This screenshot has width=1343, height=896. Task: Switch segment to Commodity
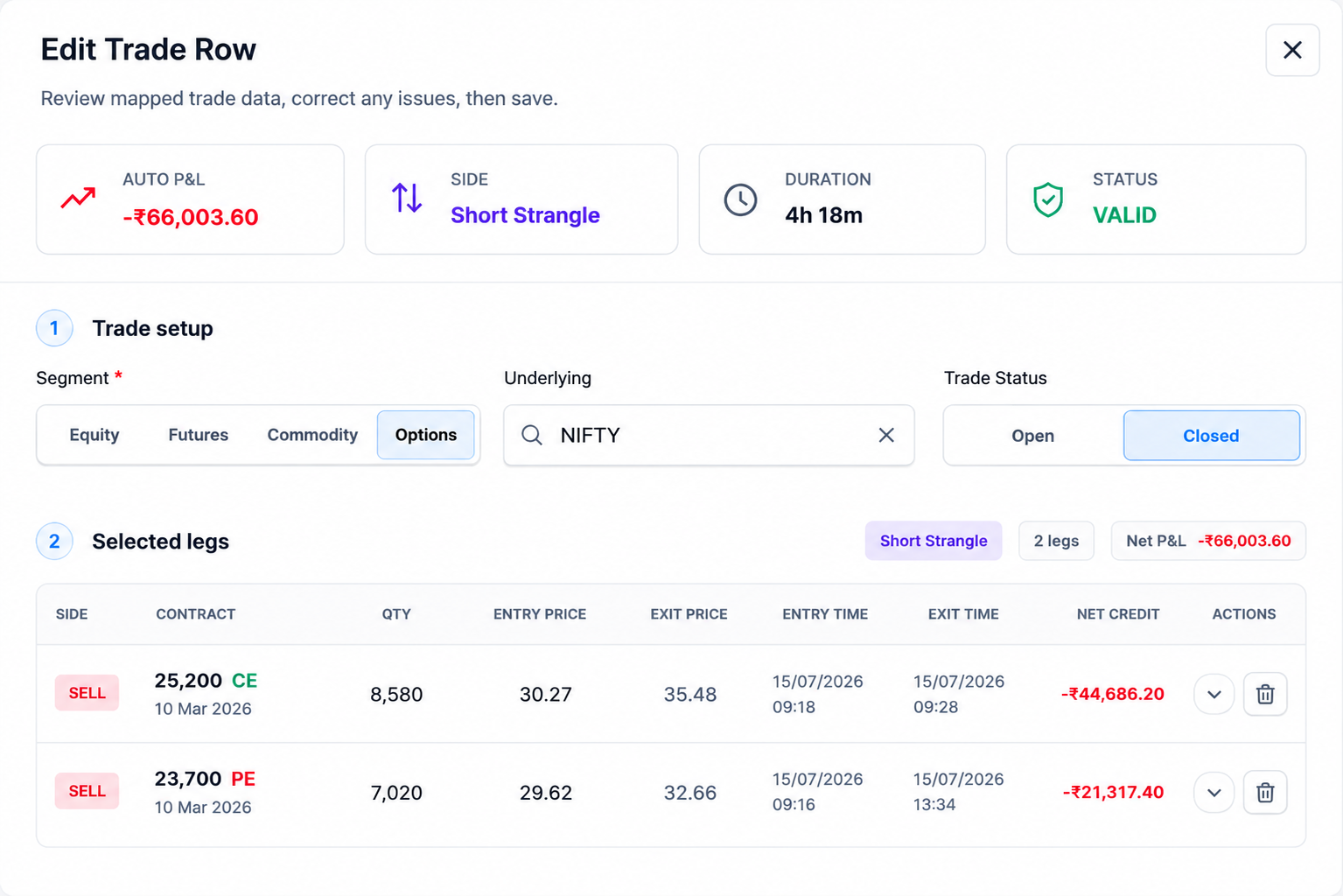312,435
